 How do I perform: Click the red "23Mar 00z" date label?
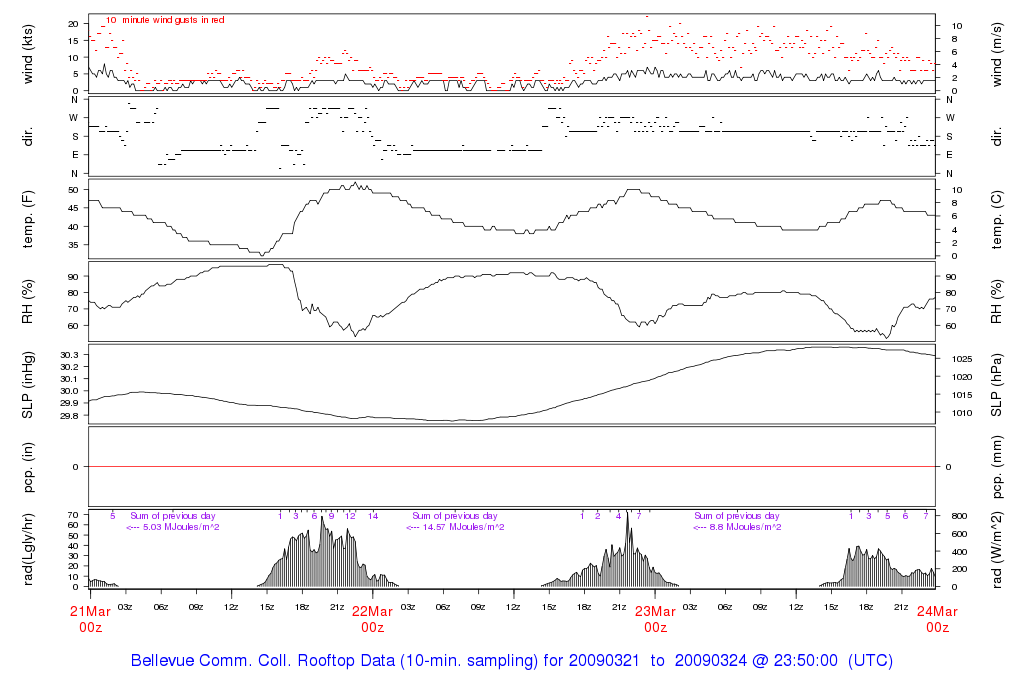pyautogui.click(x=655, y=619)
